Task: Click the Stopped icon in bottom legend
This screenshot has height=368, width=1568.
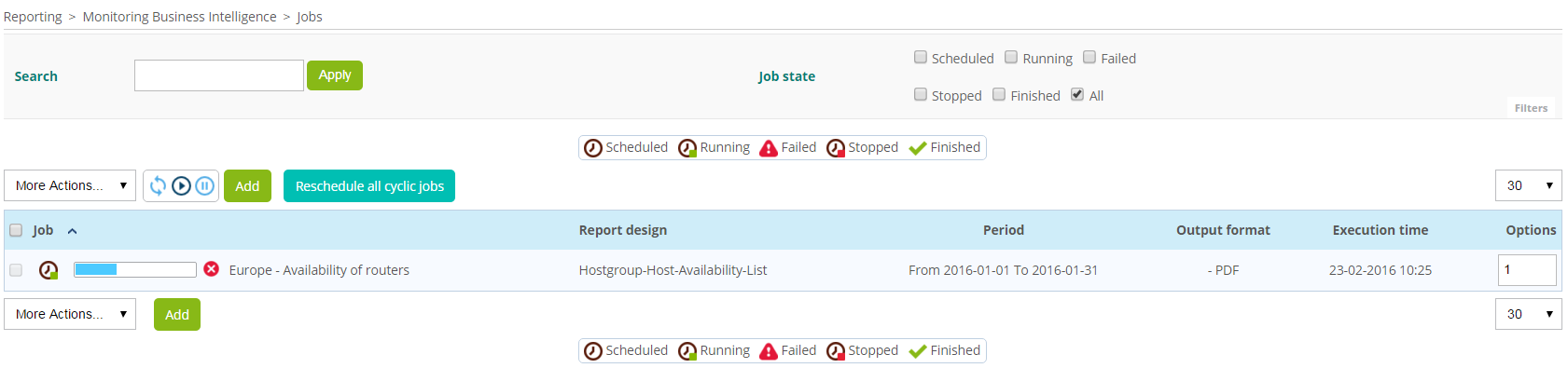Action: 836,351
